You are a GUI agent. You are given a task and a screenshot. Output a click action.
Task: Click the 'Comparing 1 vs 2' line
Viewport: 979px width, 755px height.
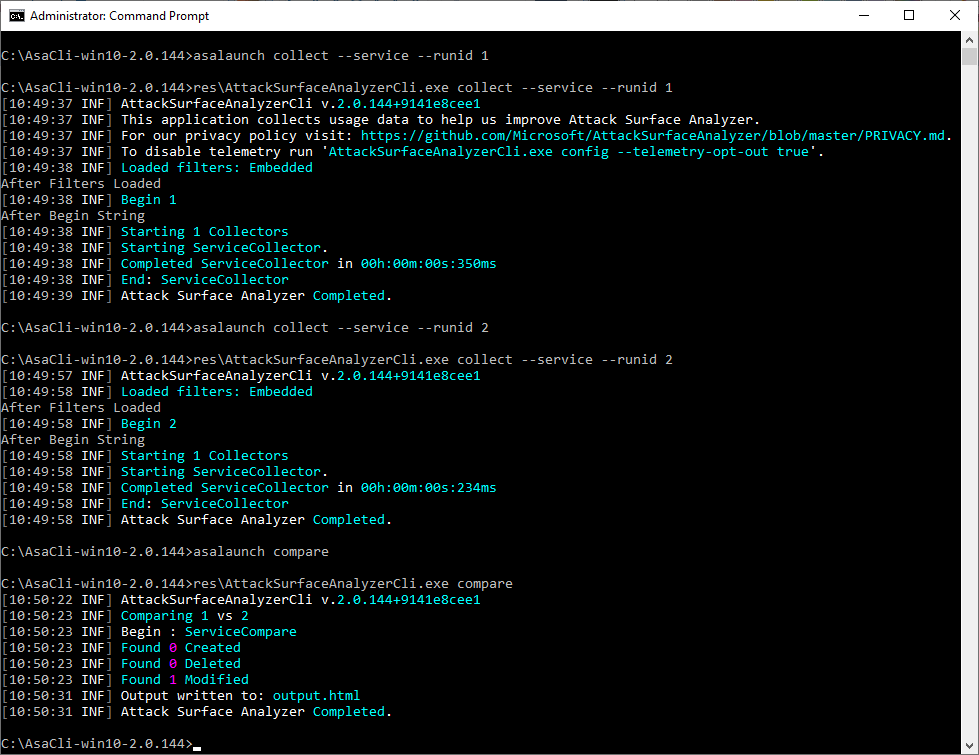point(185,616)
